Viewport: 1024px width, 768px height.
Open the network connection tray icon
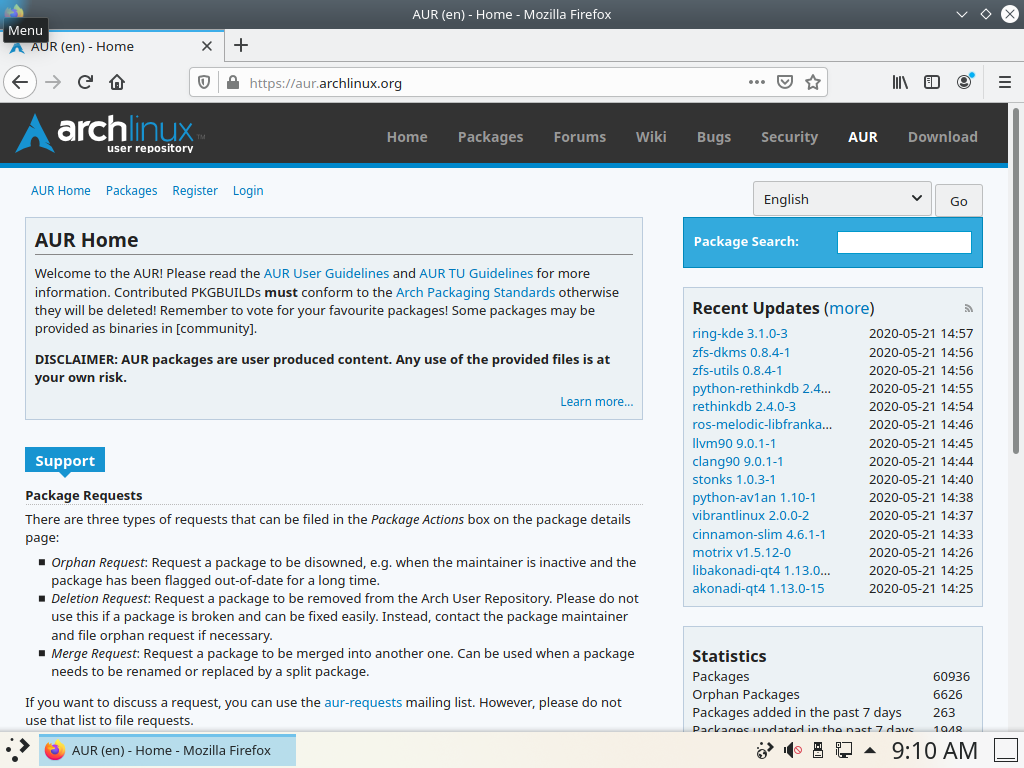point(843,750)
